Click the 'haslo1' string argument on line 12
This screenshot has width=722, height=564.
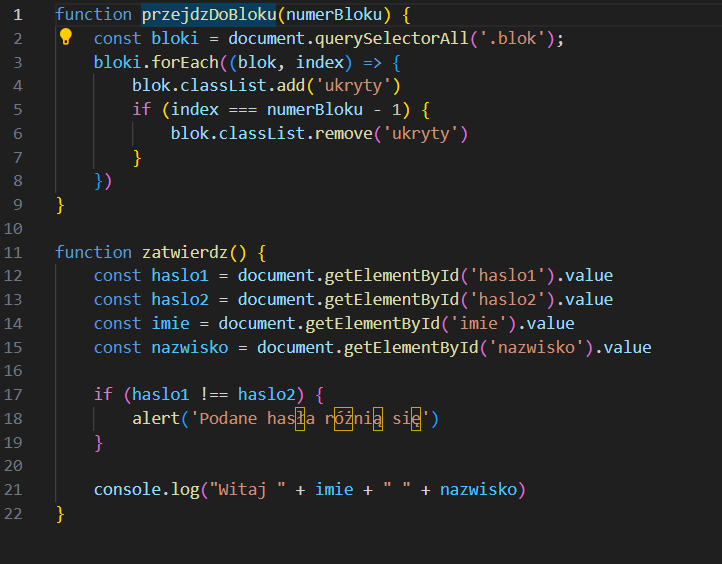coord(509,276)
